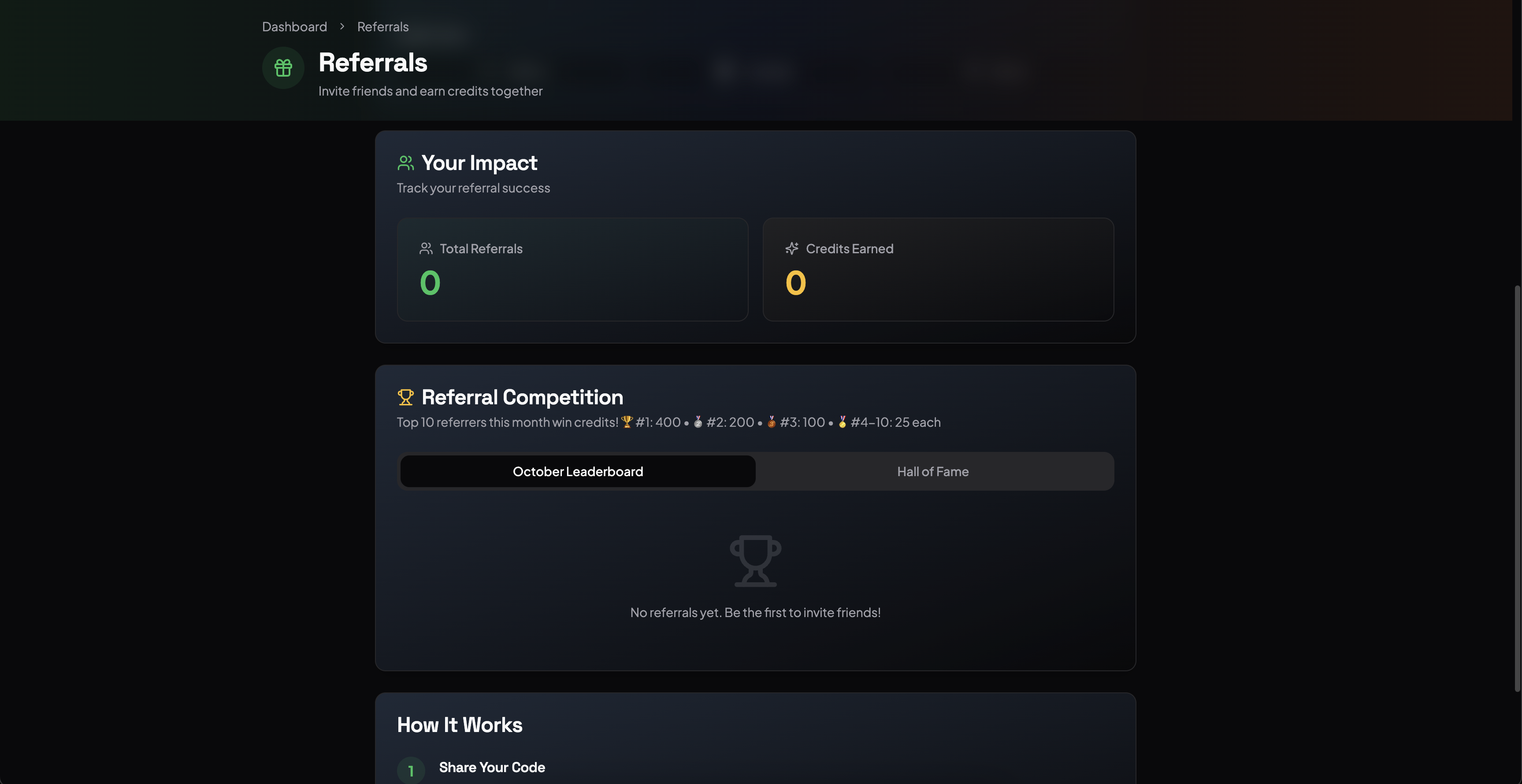The width and height of the screenshot is (1522, 784).
Task: Click the trophy icon next to Referral Competition
Action: tap(405, 397)
